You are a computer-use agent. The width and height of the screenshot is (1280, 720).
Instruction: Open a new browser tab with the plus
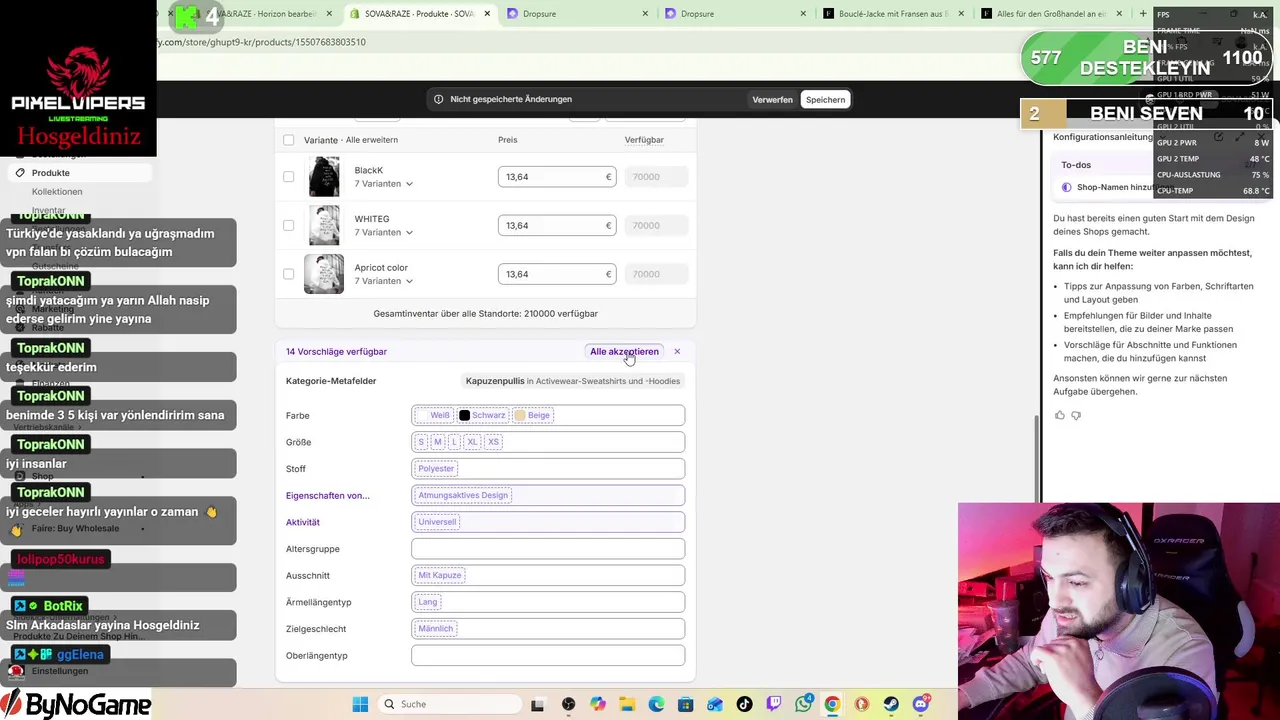click(1143, 14)
